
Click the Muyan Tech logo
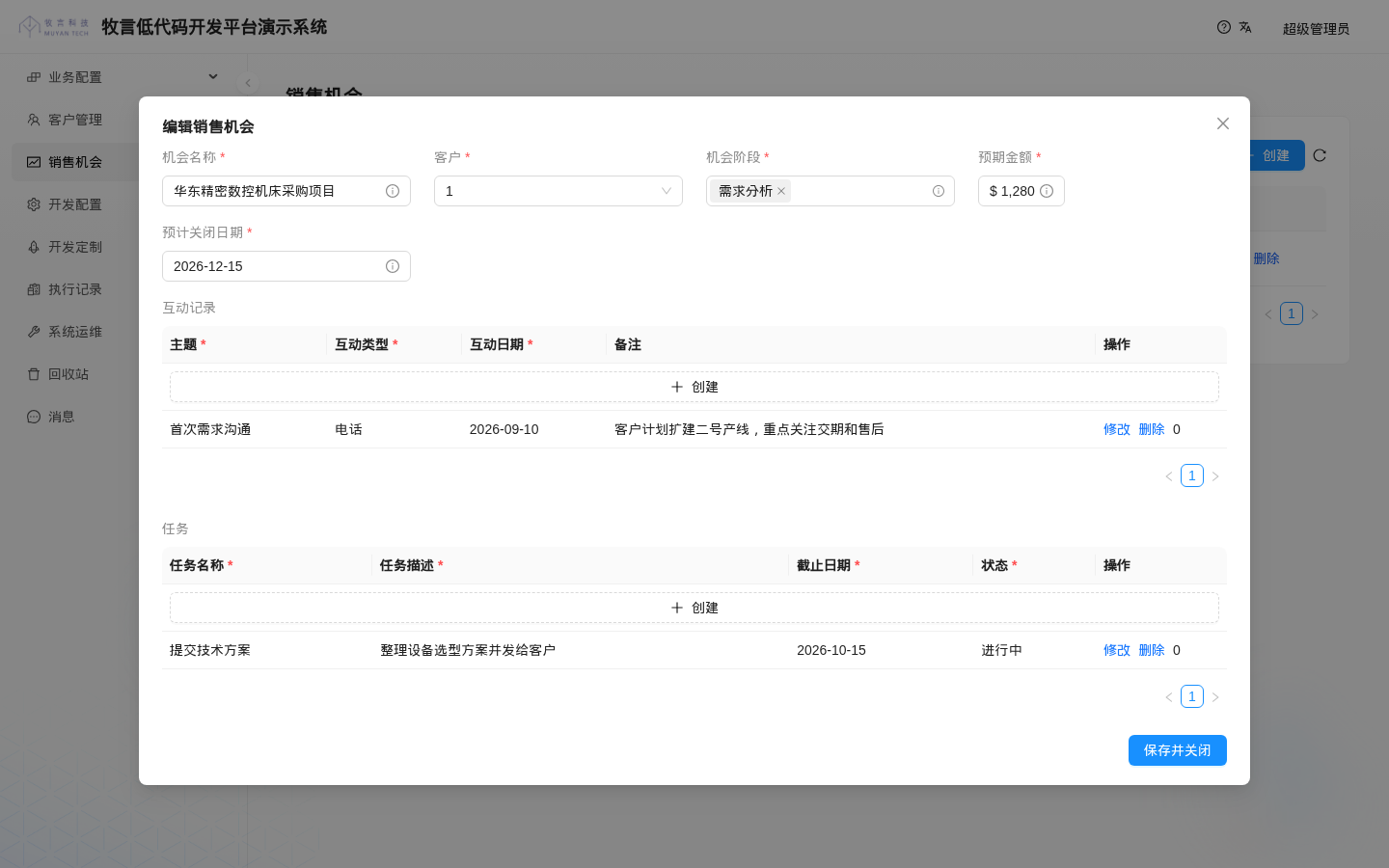point(54,27)
